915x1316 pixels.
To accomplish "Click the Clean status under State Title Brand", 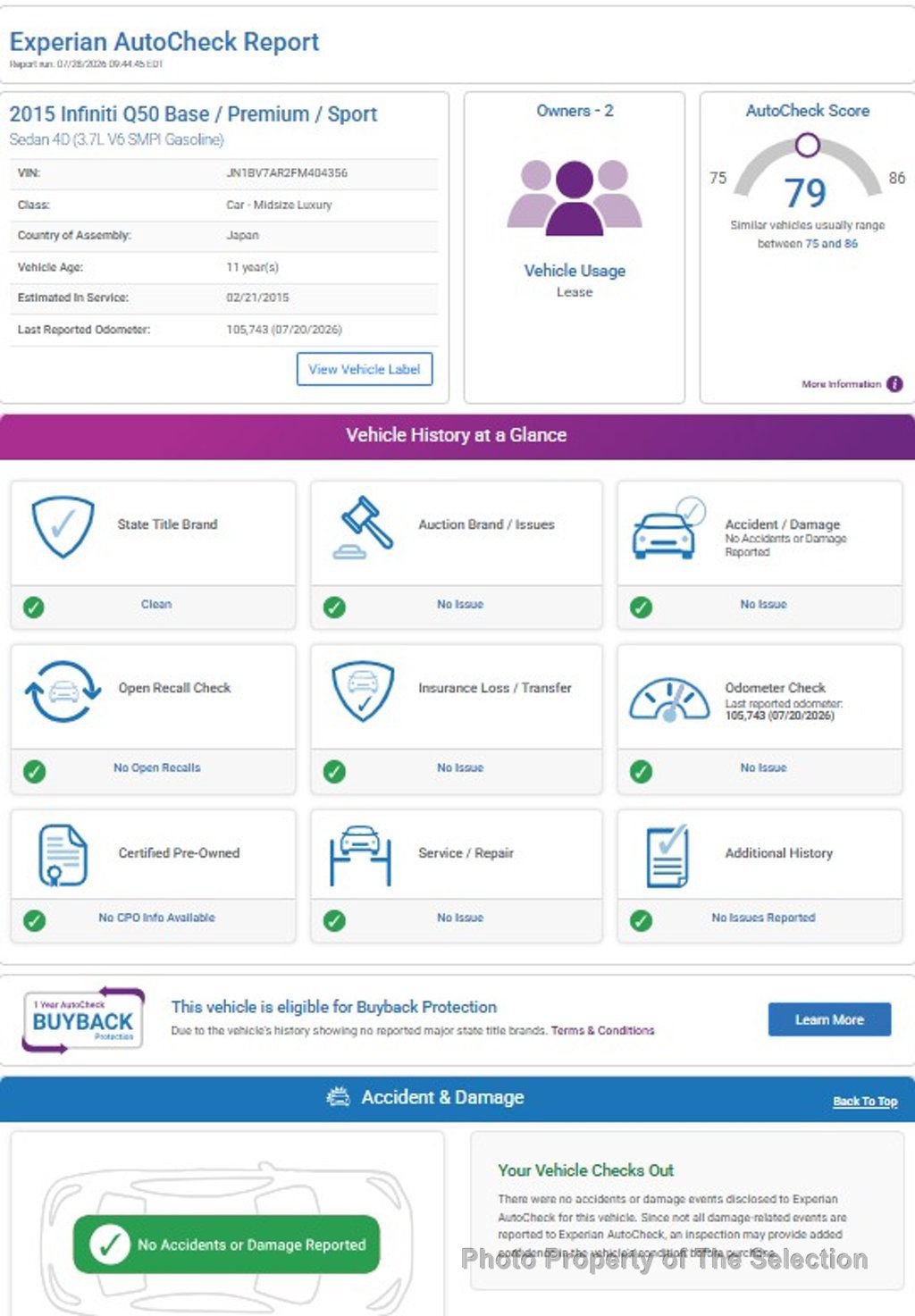I will pyautogui.click(x=156, y=605).
